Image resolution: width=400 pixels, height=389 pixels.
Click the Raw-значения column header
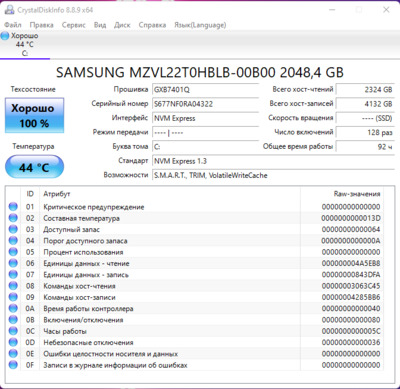coord(357,194)
